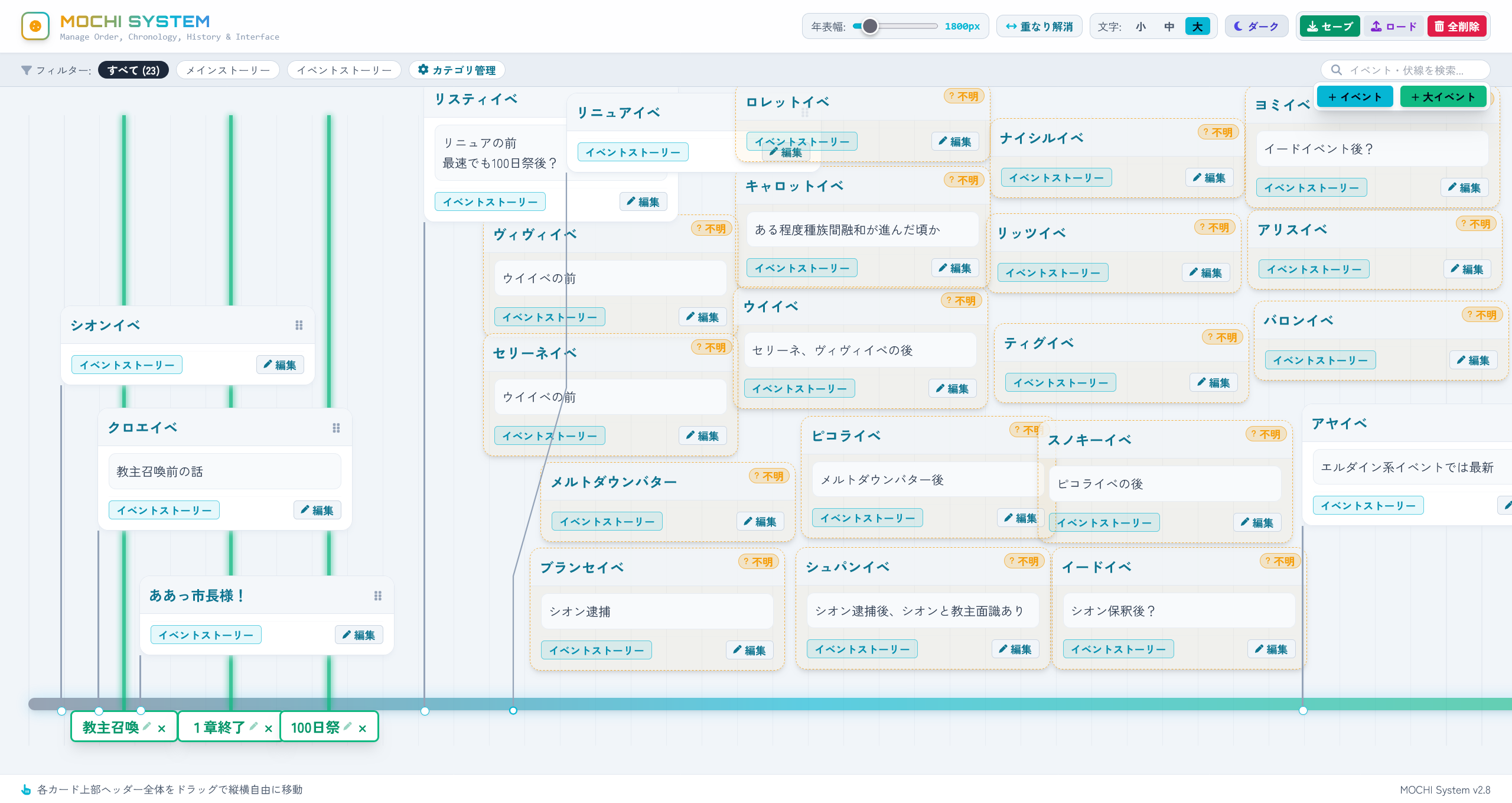Click the MOCHI System logo icon
The width and height of the screenshot is (1512, 803).
(x=35, y=26)
